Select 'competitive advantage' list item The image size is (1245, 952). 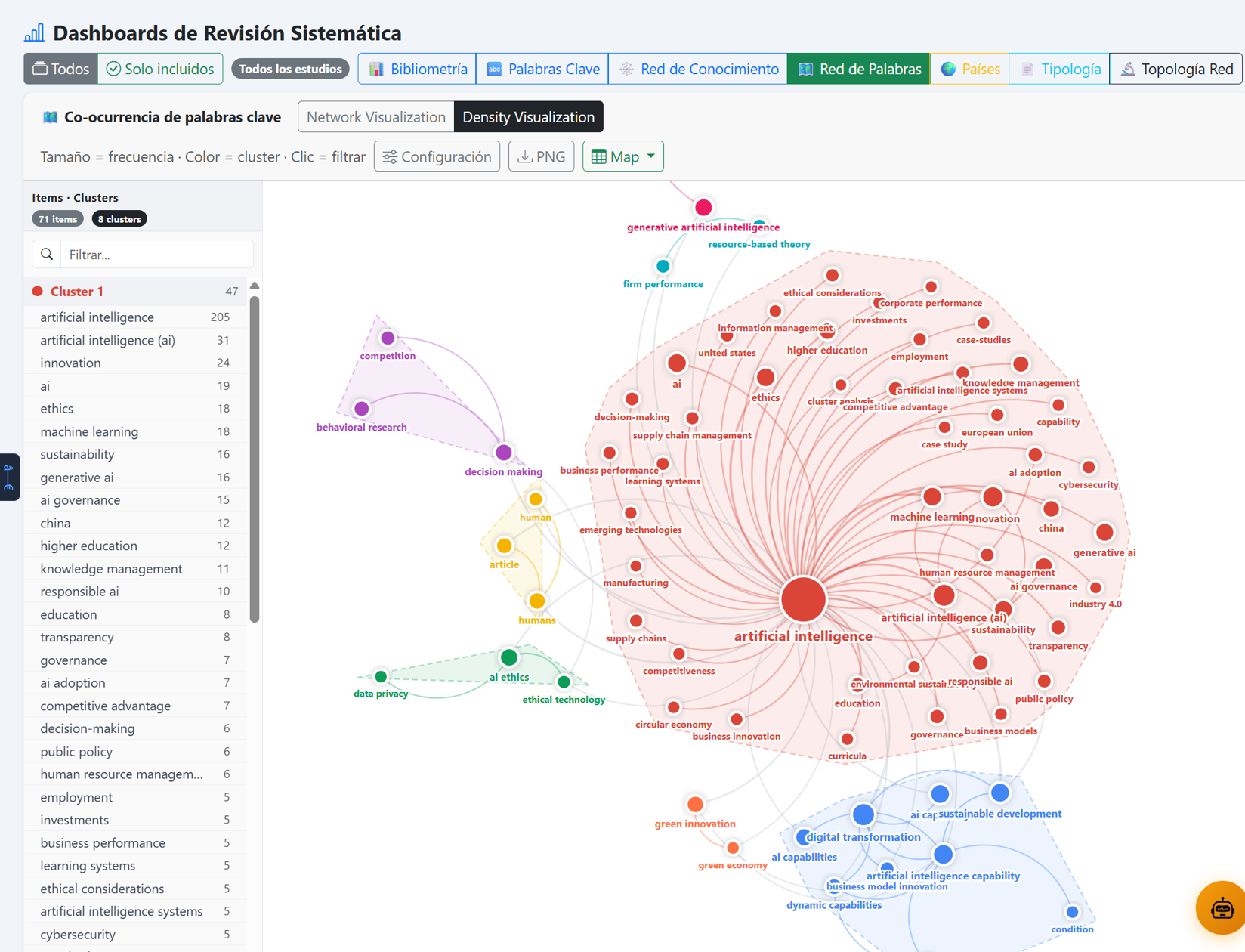(x=136, y=706)
